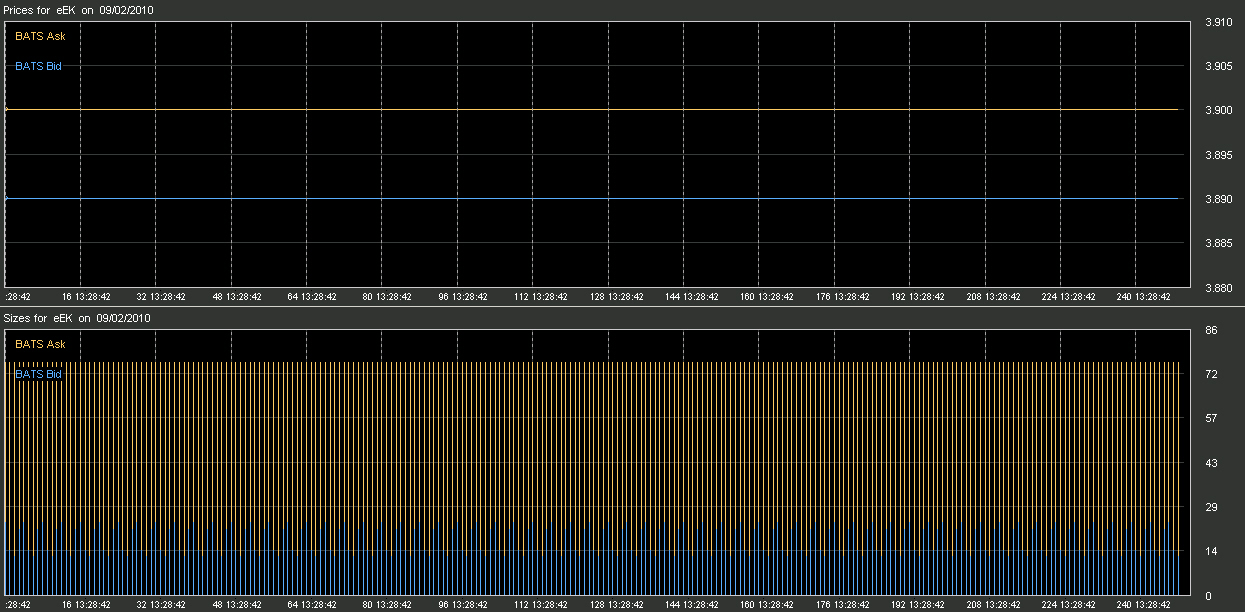The image size is (1245, 612).
Task: Click '208 13:28:42' tick under Prices chart
Action: pos(993,297)
